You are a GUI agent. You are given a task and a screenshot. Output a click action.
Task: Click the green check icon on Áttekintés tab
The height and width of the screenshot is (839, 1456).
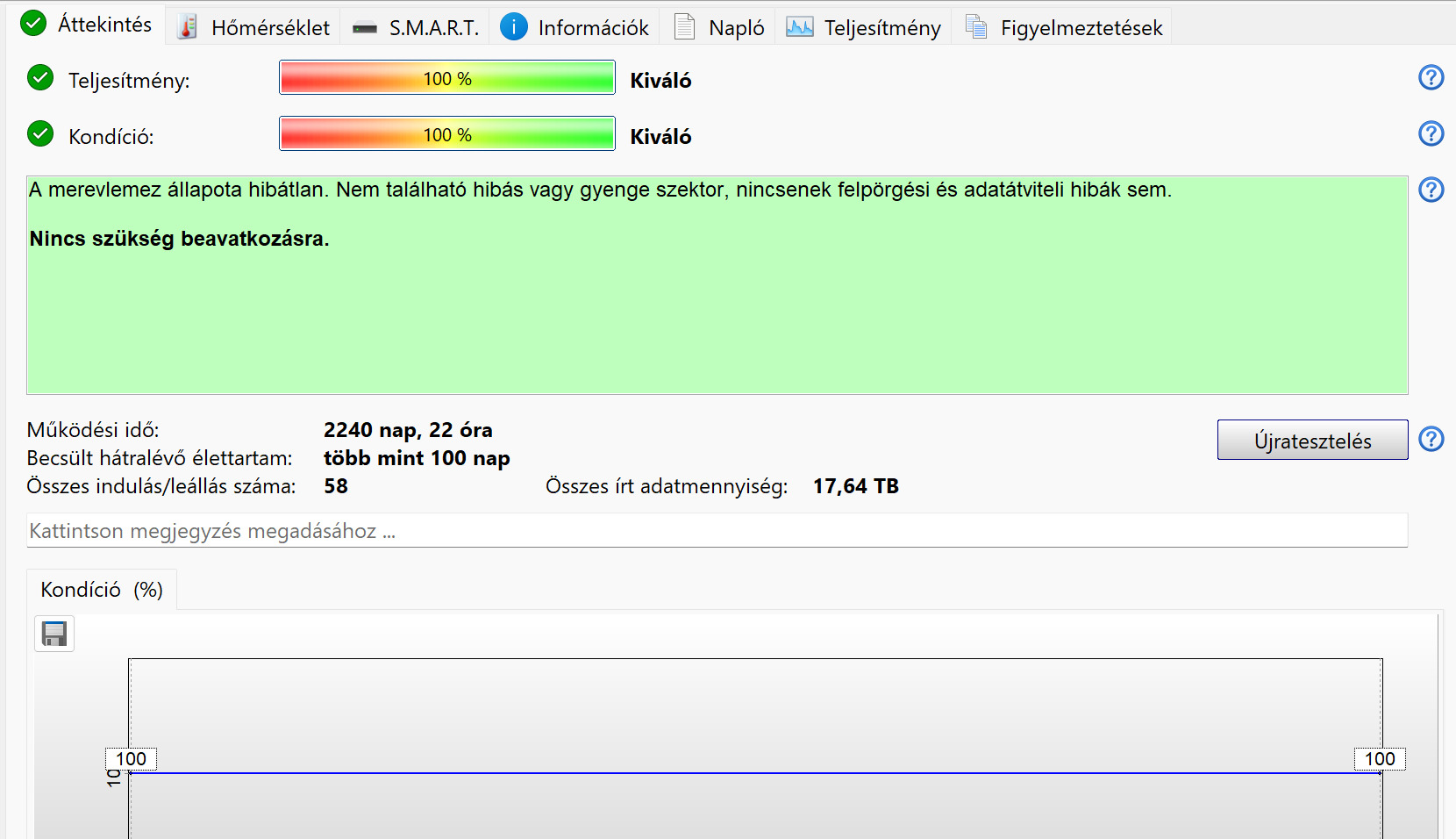tap(33, 23)
